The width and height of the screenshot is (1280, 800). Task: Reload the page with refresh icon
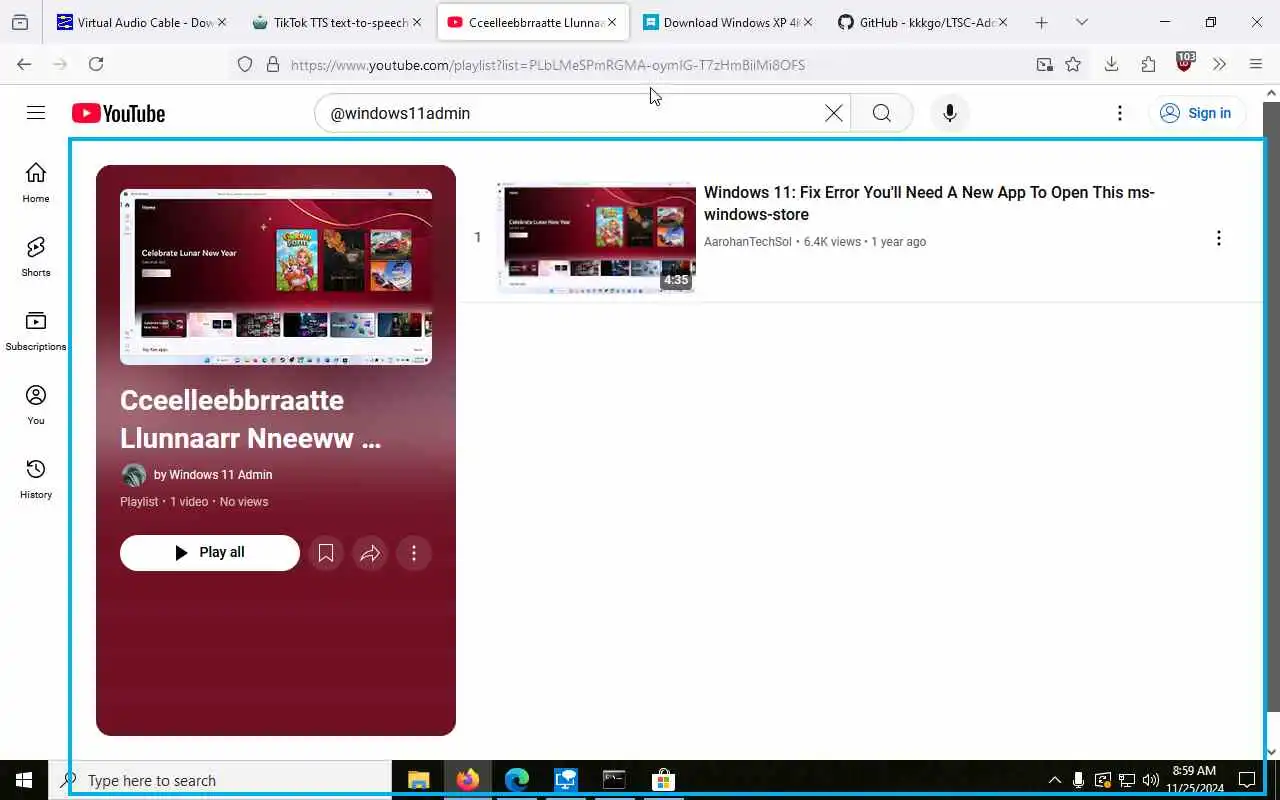[x=96, y=64]
